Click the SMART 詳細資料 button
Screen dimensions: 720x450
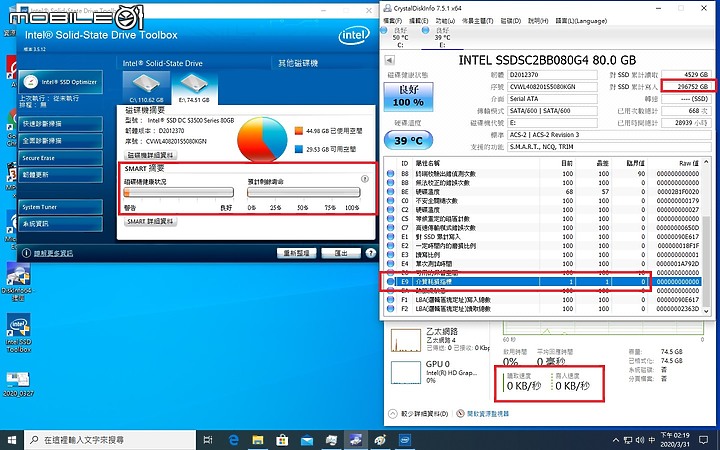[x=150, y=221]
